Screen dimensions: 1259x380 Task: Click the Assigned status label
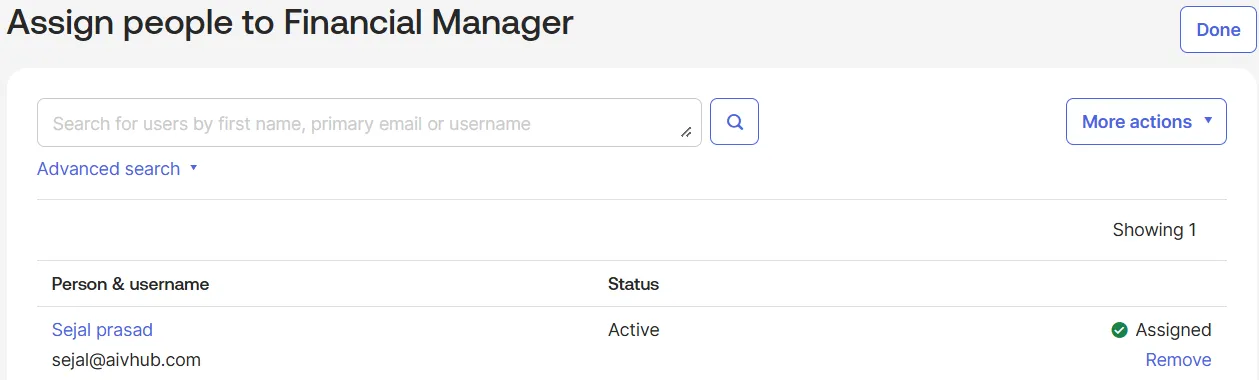click(1173, 330)
